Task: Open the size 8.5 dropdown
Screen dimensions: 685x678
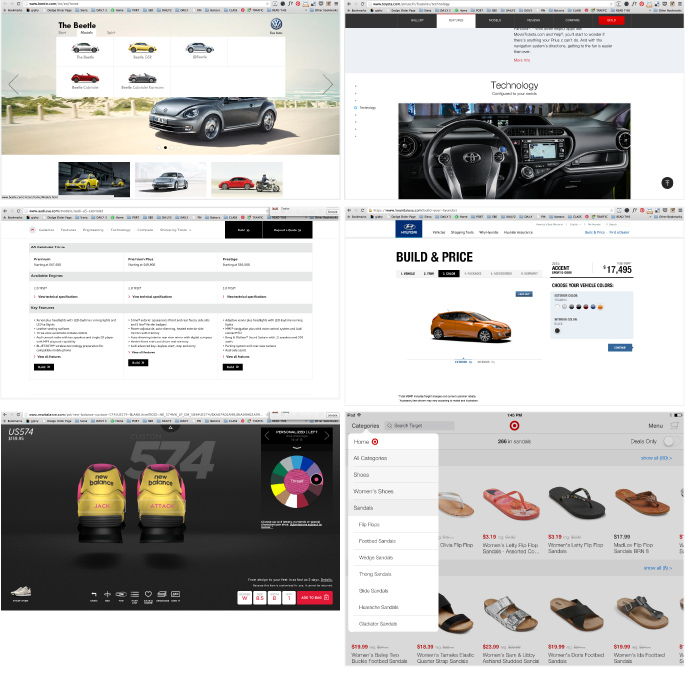Action: tap(259, 598)
